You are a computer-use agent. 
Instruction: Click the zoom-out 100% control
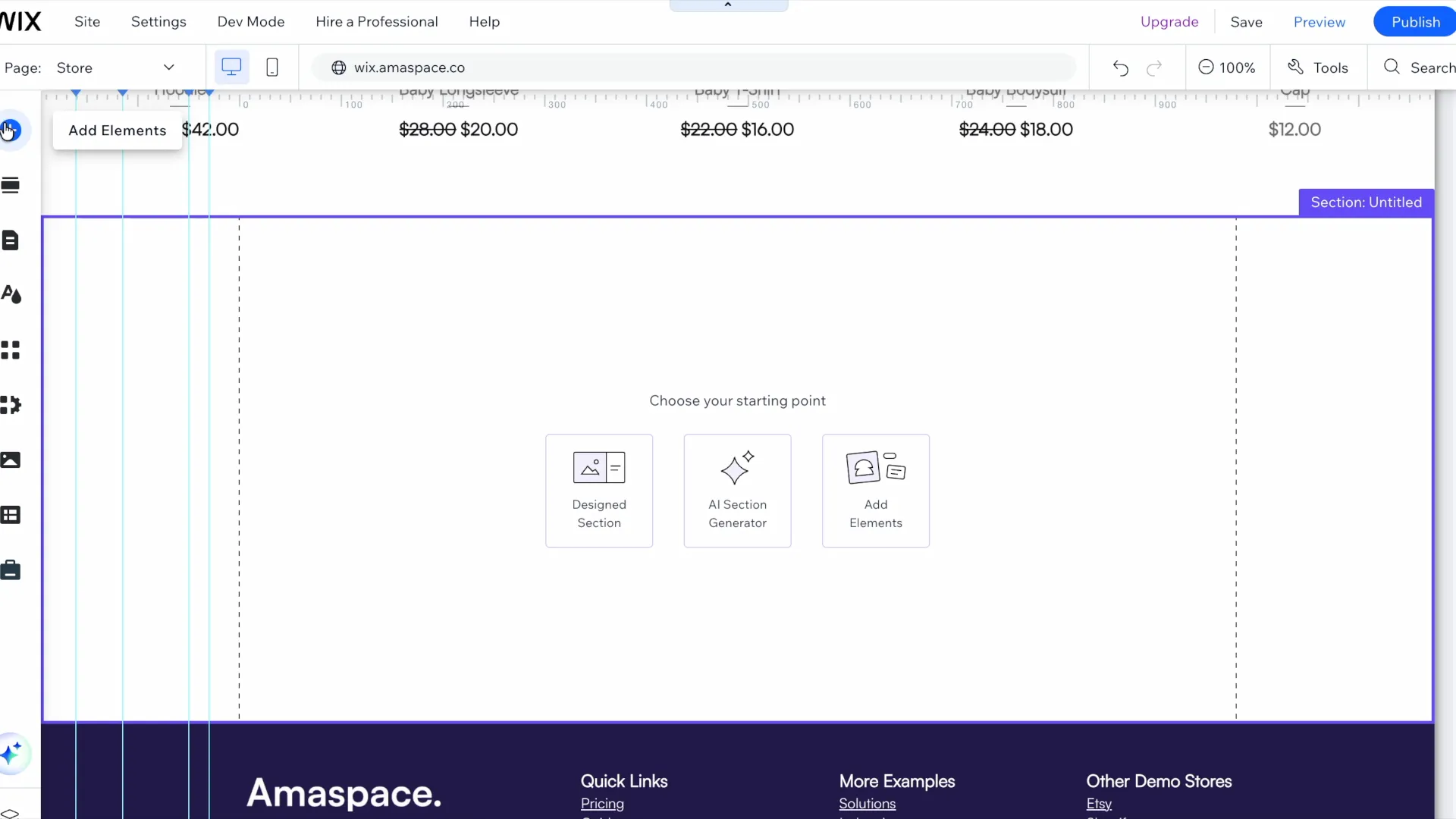click(1226, 67)
